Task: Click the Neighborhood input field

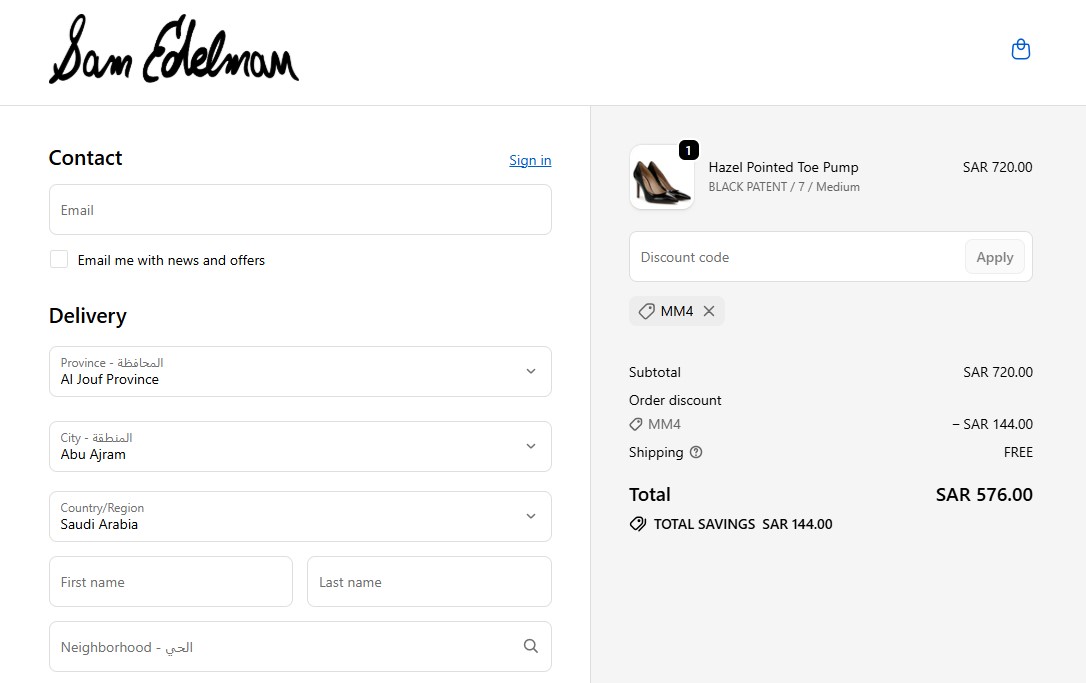Action: (x=300, y=646)
